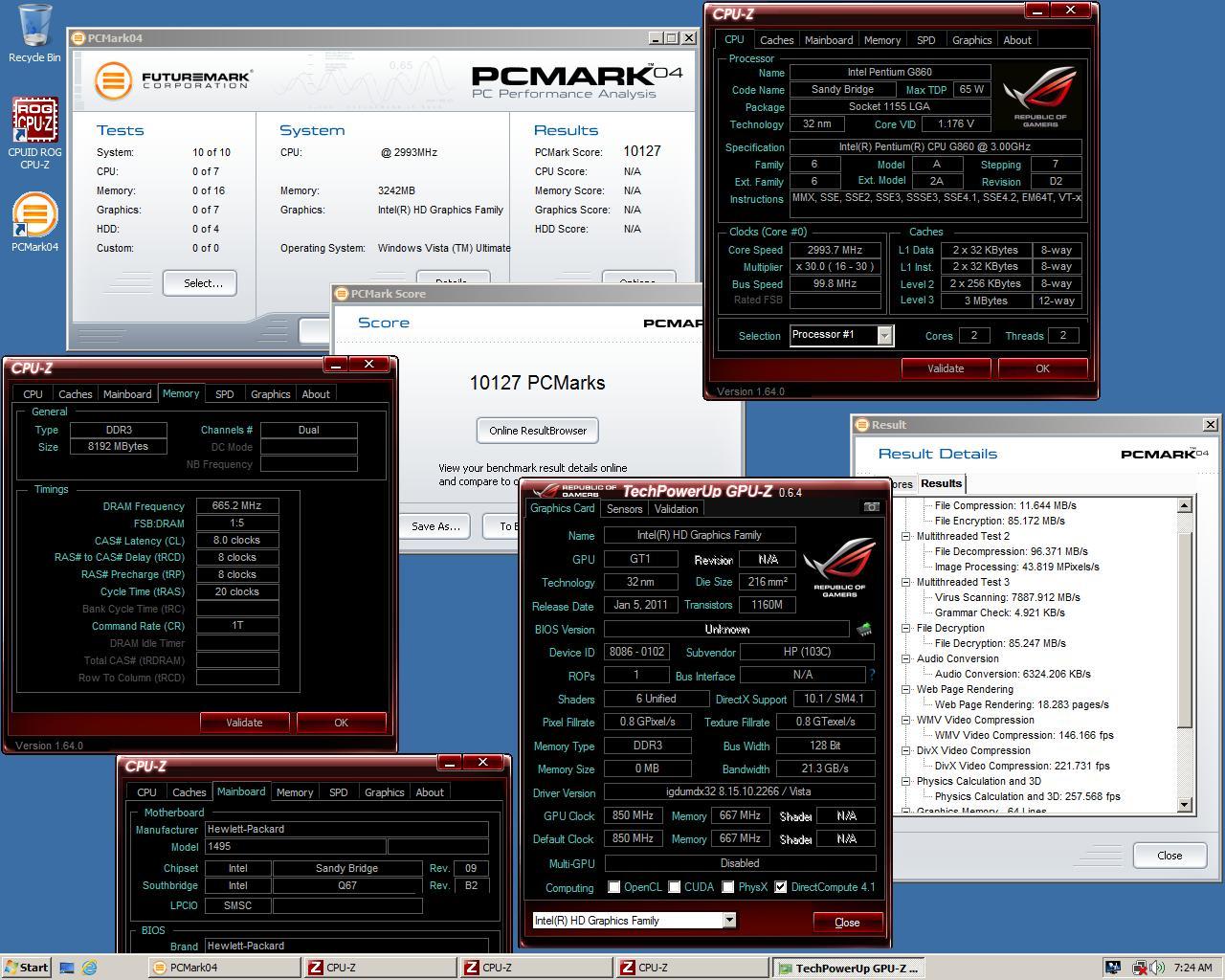Uncheck the DirectCompute 4.1 checkbox
This screenshot has width=1225, height=980.
781,887
